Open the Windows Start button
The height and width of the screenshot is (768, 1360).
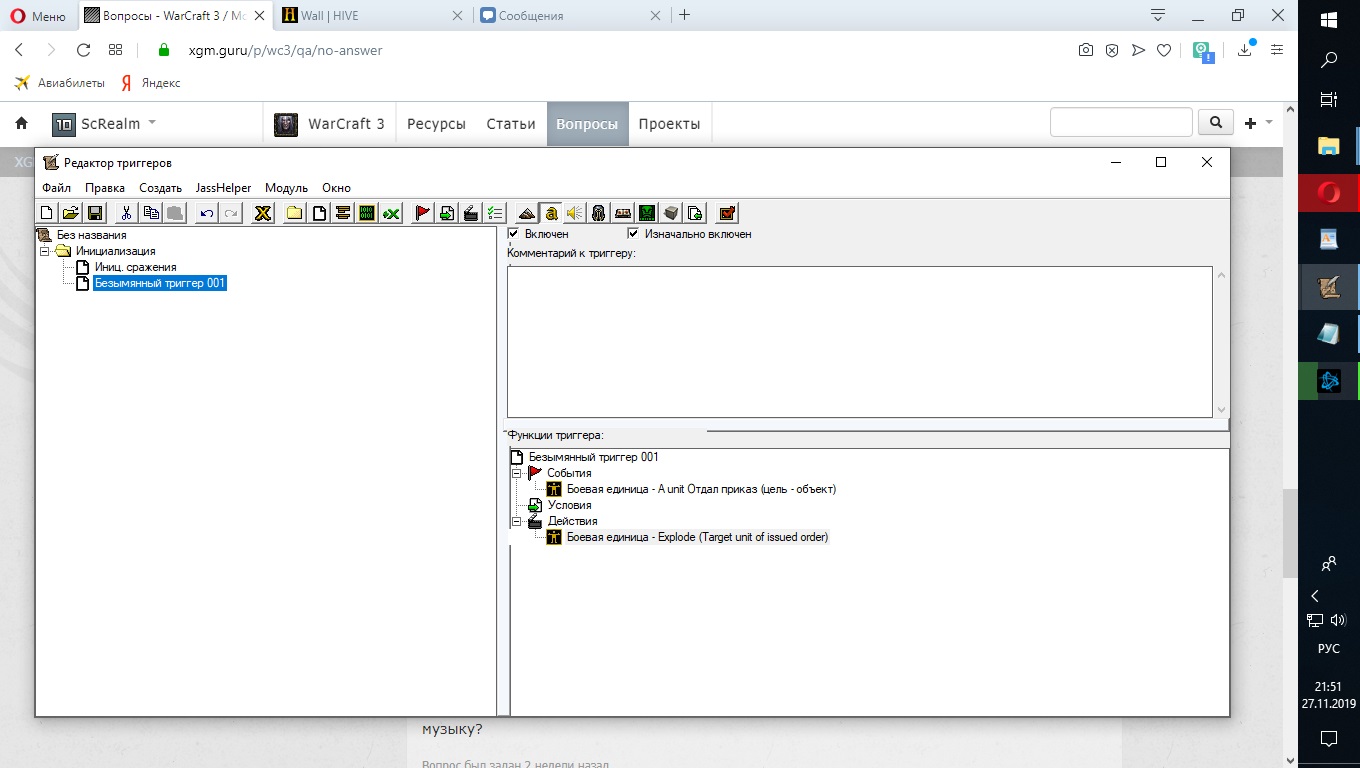1329,20
